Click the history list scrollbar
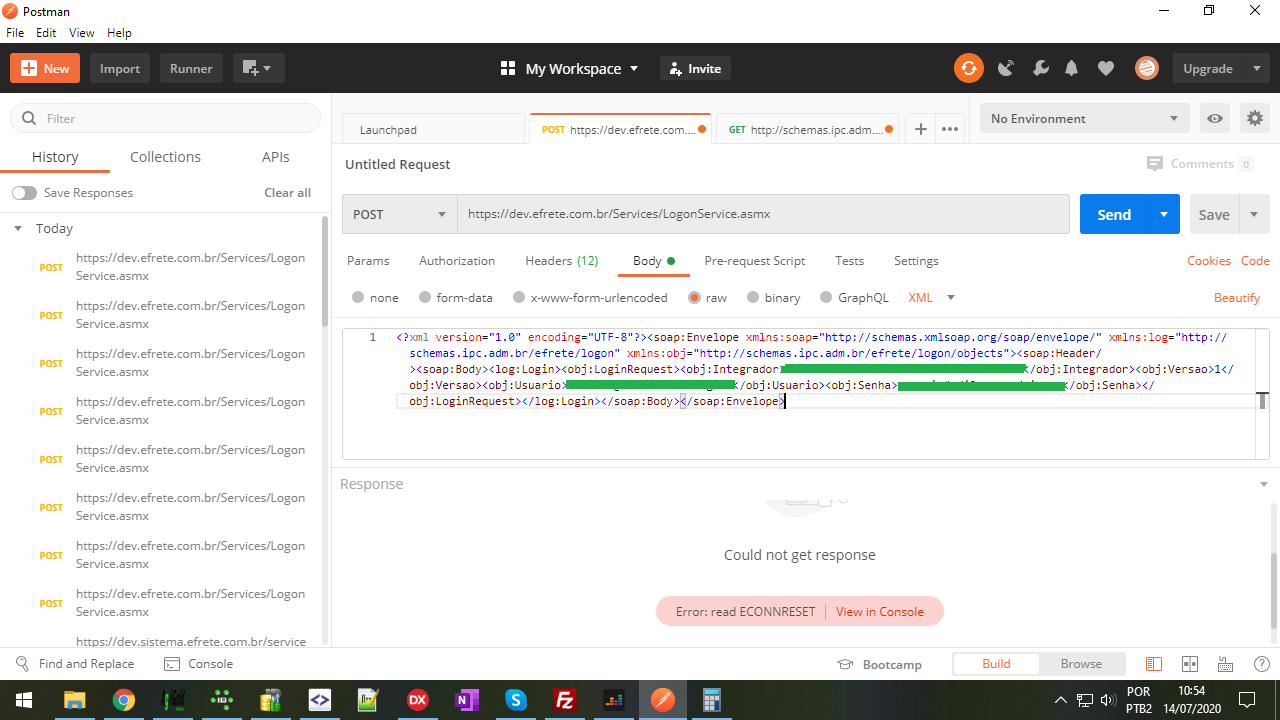 tap(325, 270)
